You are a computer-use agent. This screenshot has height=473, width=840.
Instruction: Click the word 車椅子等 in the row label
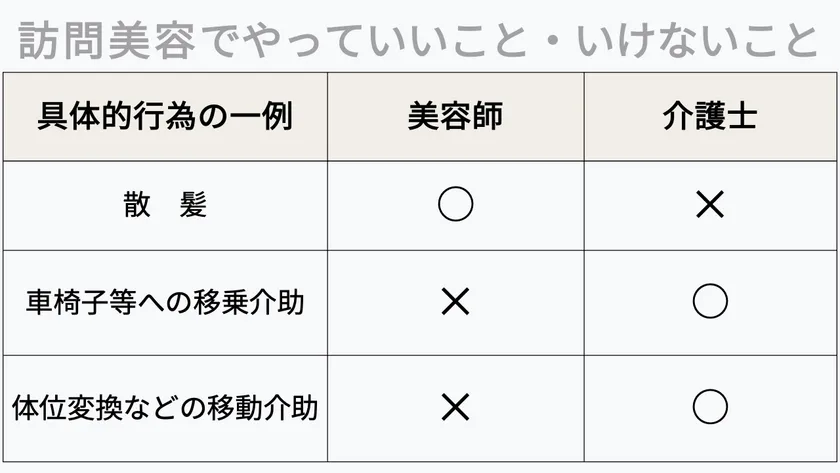point(77,302)
